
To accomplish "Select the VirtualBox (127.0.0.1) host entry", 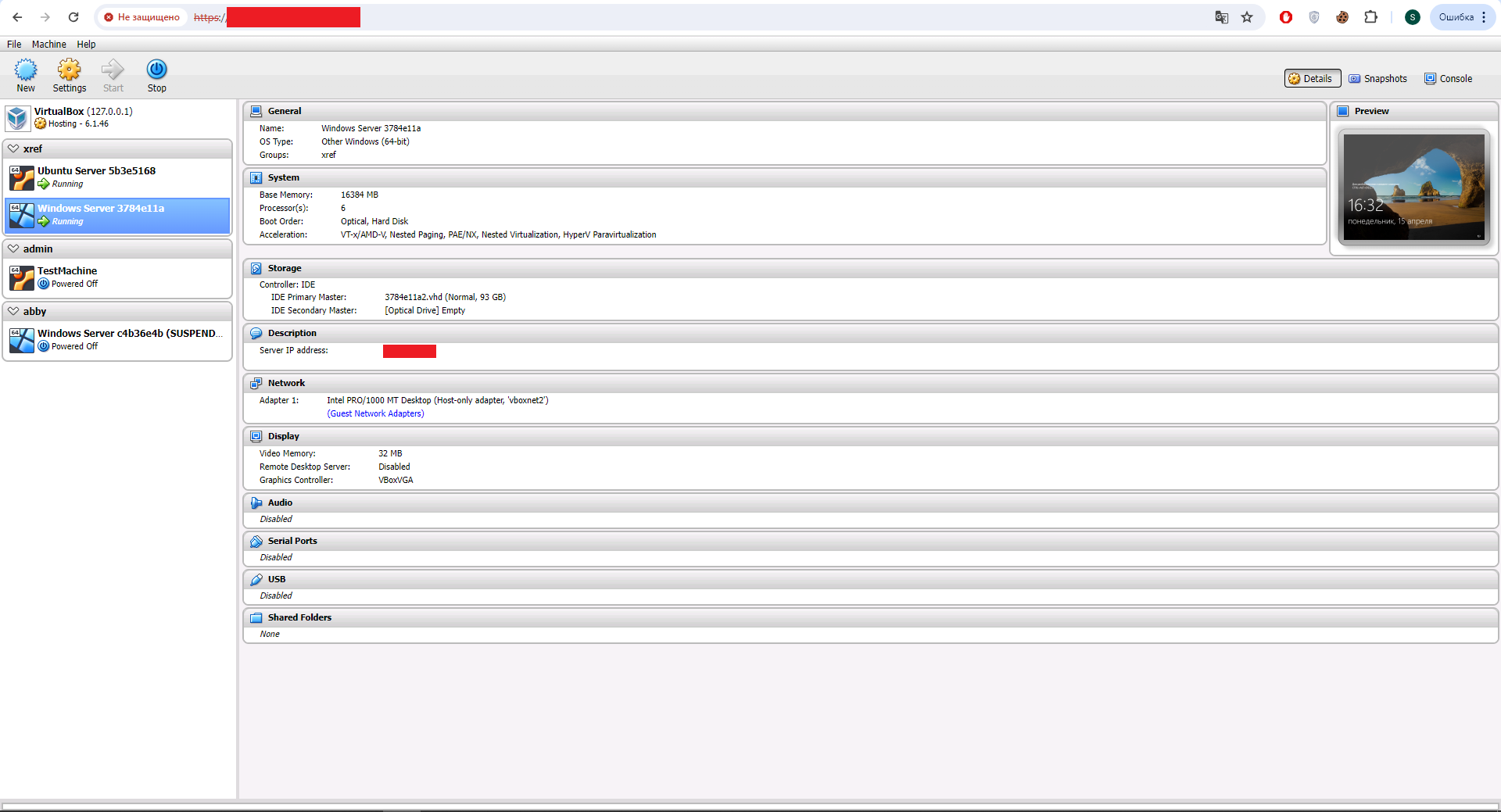I will pos(117,118).
